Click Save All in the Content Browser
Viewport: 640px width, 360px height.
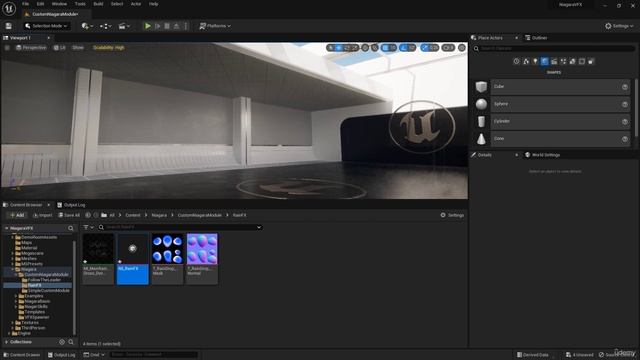tap(69, 215)
